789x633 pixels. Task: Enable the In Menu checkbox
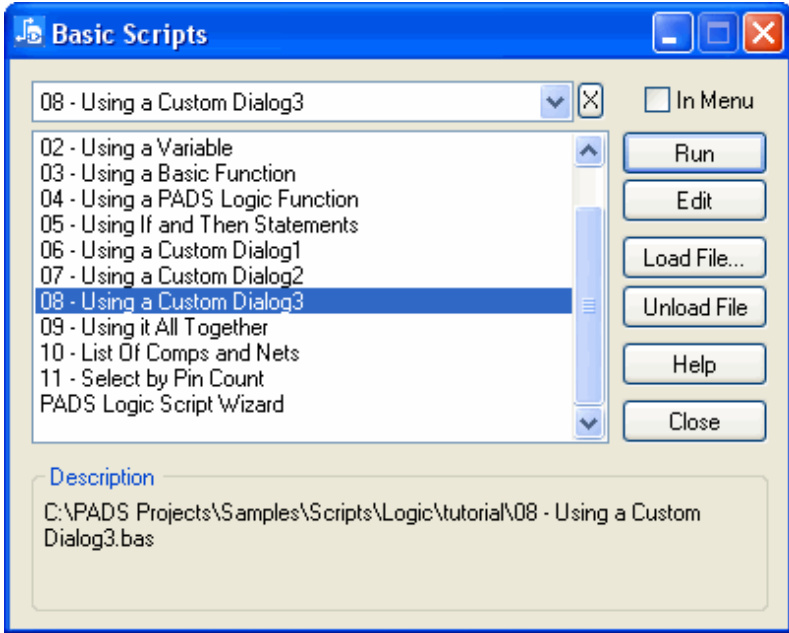(657, 101)
